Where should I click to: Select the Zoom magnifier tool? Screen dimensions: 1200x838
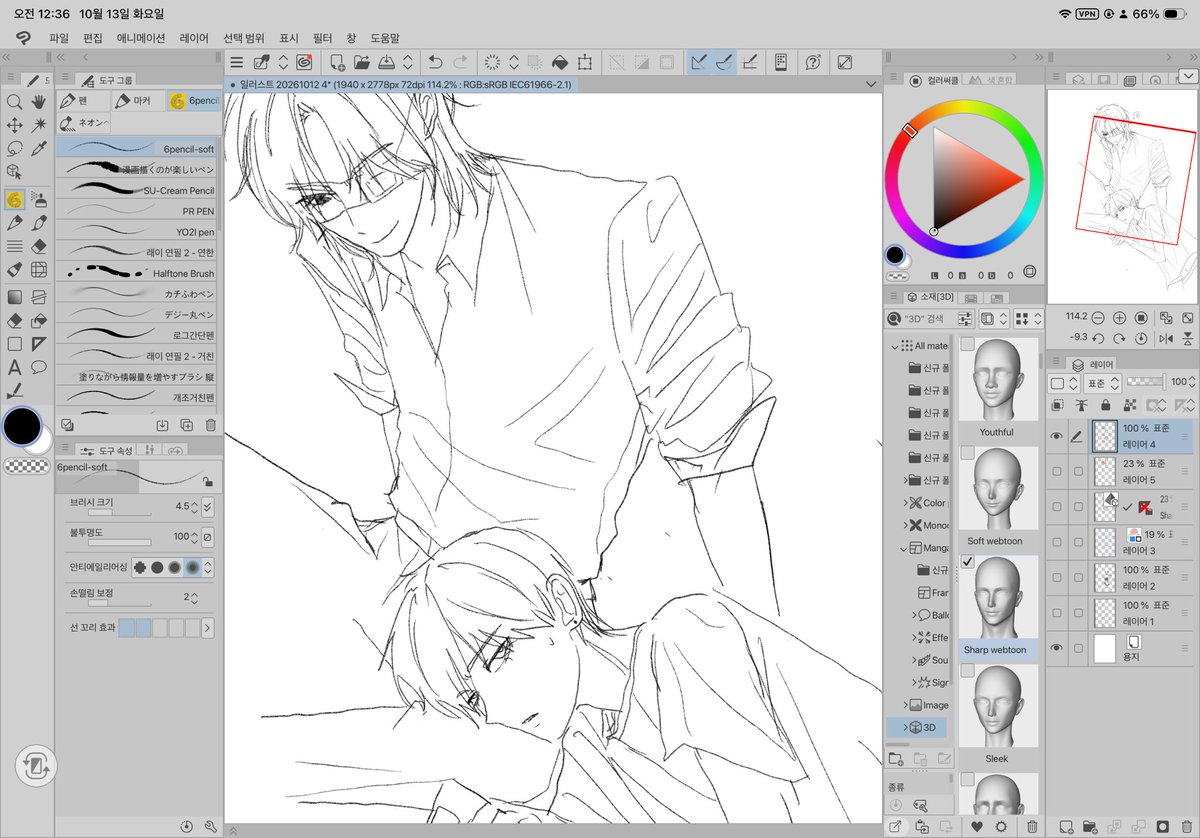point(15,102)
